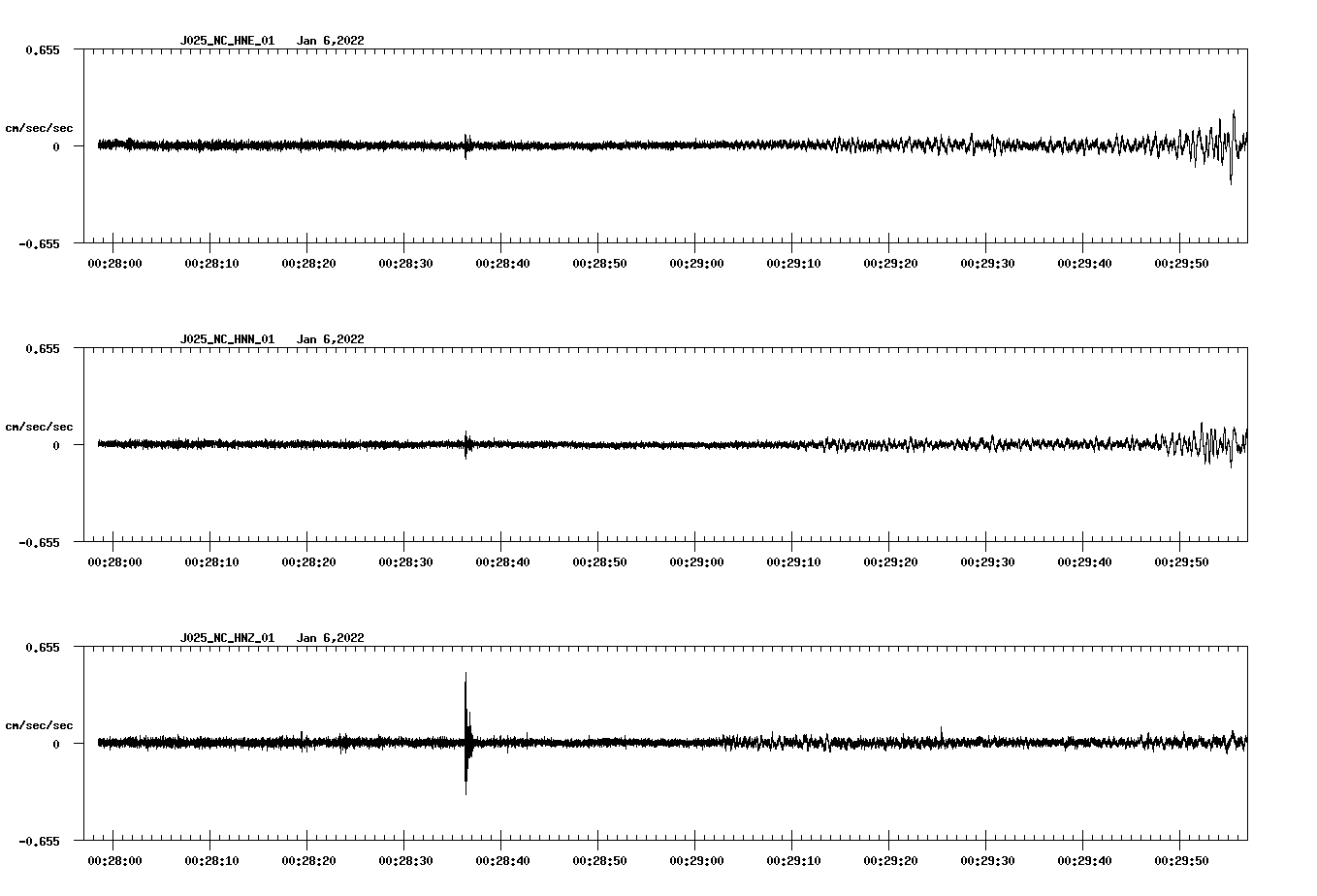Click the large spike on the HNZ trace
Screen dimensions: 1317x896
coord(466,733)
